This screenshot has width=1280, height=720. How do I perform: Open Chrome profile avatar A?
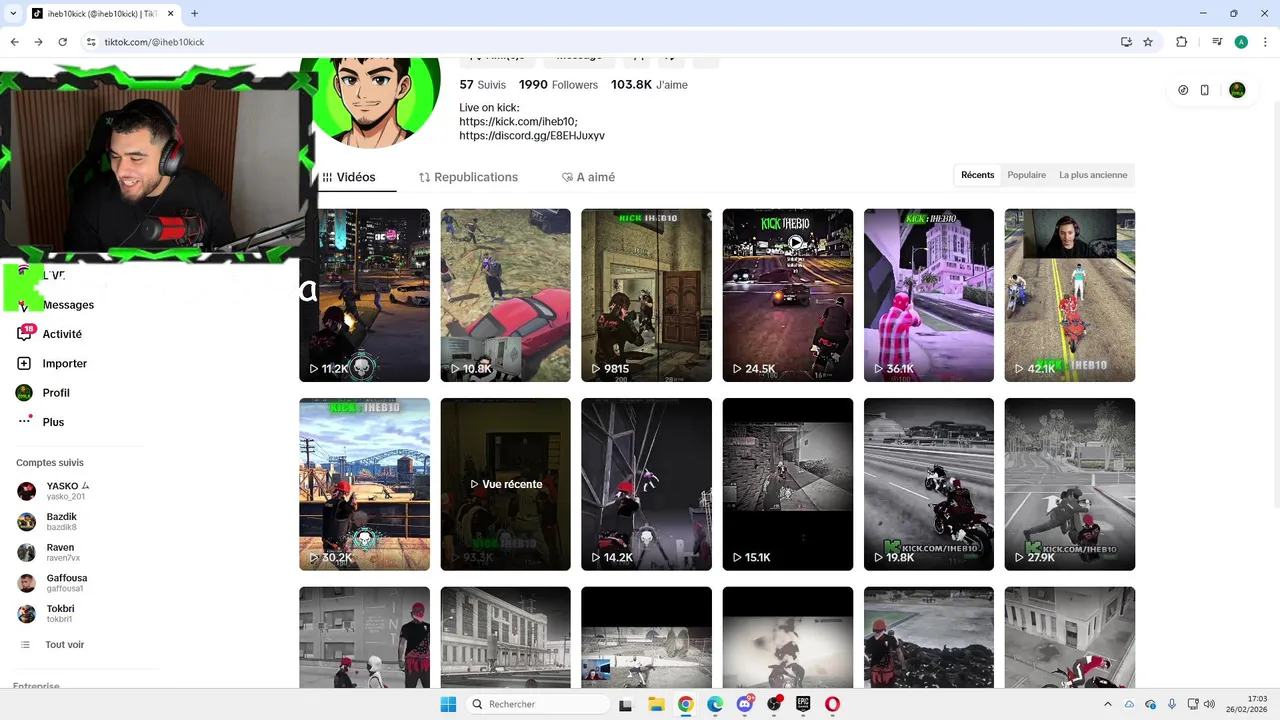pyautogui.click(x=1241, y=42)
